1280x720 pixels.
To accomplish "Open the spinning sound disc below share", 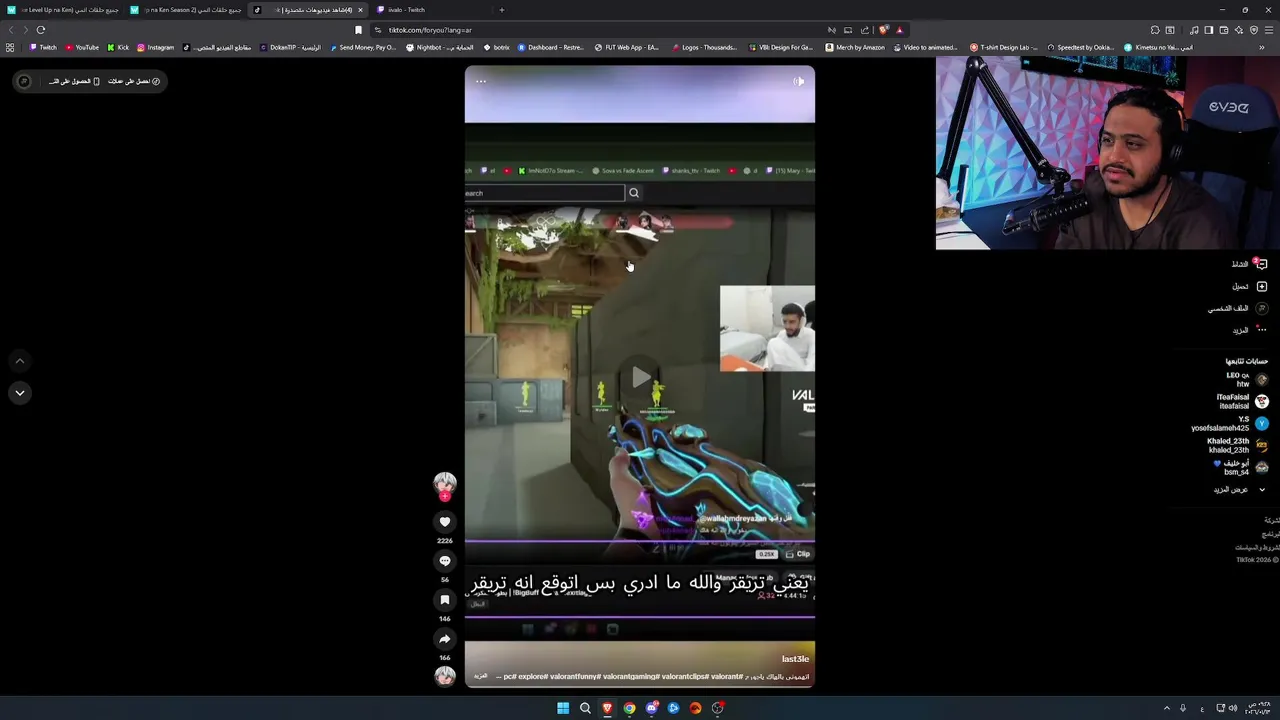I will pos(445,676).
